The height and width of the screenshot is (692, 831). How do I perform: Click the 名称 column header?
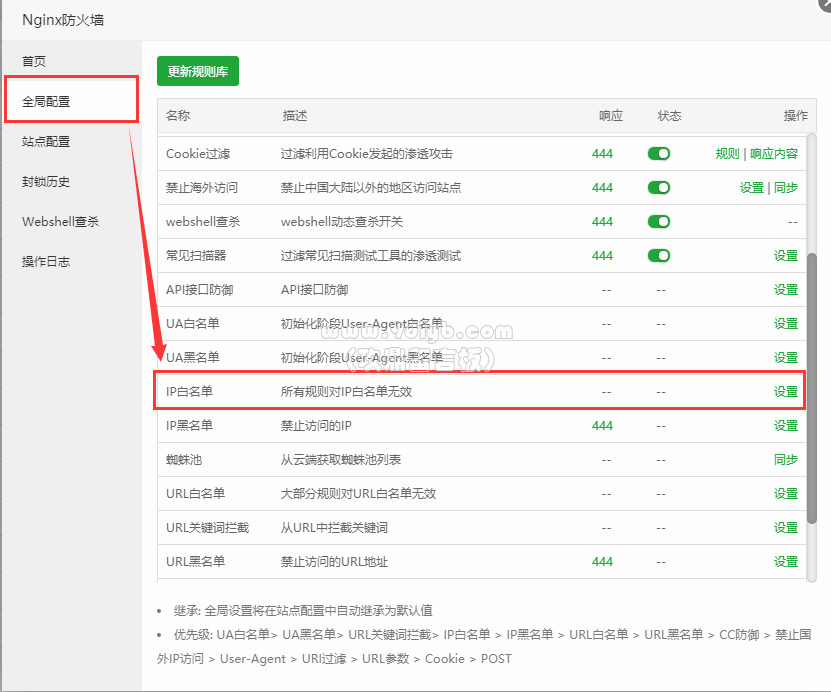click(178, 116)
